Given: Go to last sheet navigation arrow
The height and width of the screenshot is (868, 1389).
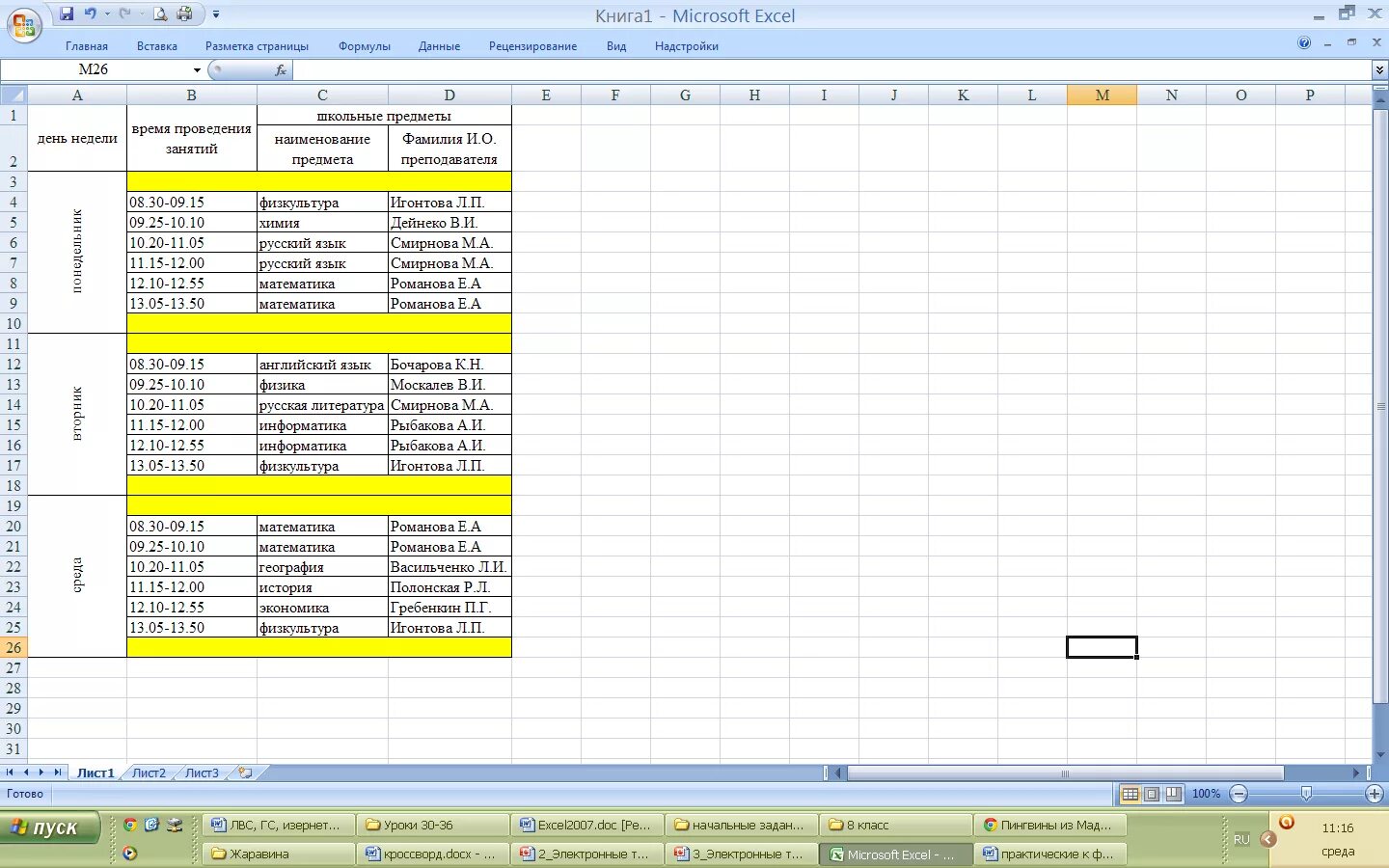Looking at the screenshot, I should (x=58, y=773).
